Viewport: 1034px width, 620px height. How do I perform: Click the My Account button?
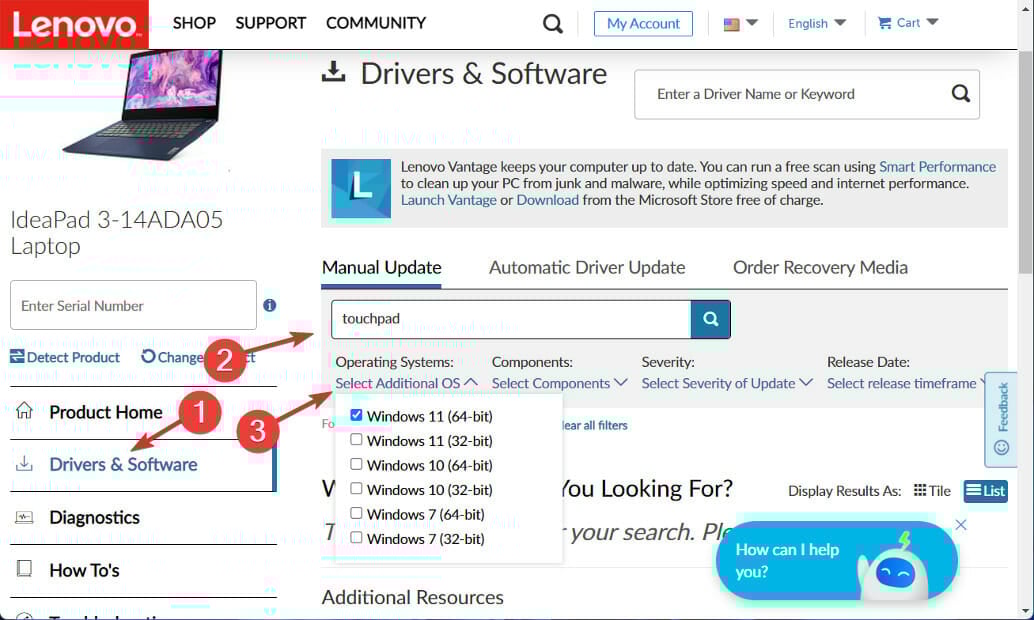click(x=643, y=24)
